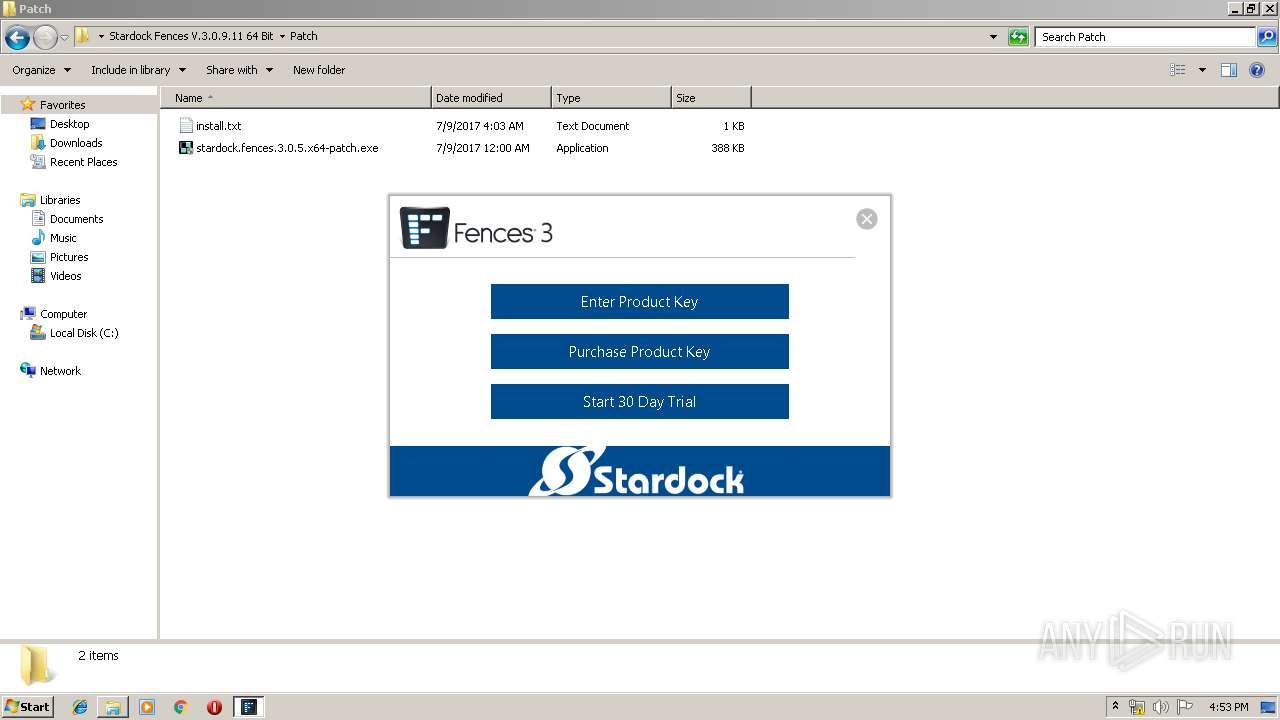Expand the address bar history dropdown

tap(993, 37)
